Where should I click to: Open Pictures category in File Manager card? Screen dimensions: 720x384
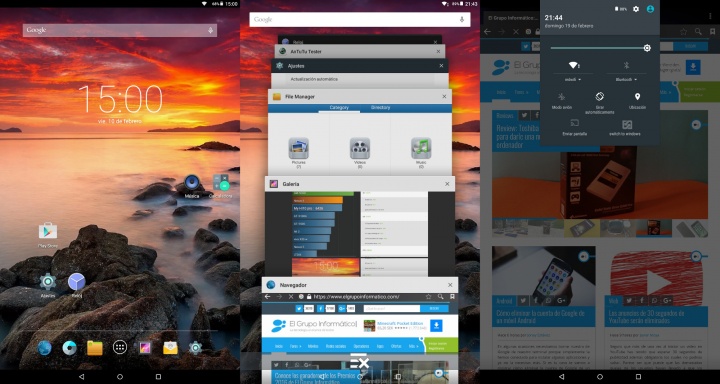tap(298, 152)
